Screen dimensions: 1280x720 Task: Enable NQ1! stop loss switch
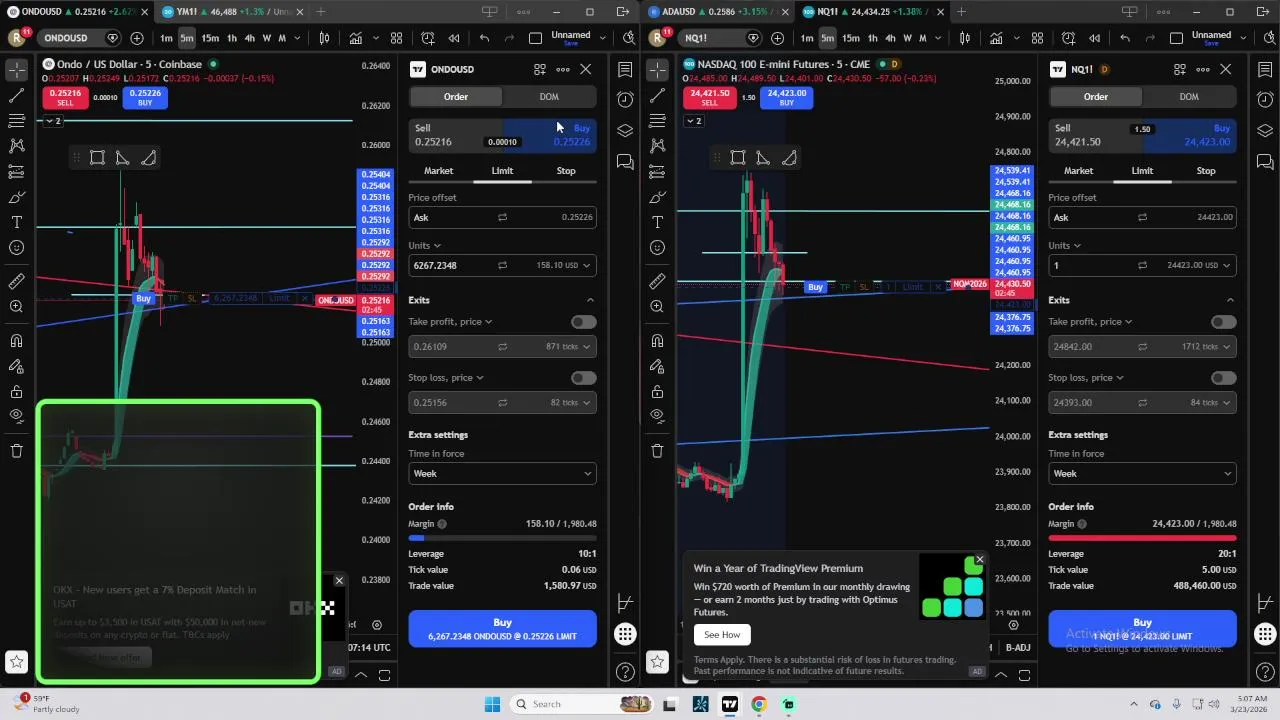[x=1223, y=378]
